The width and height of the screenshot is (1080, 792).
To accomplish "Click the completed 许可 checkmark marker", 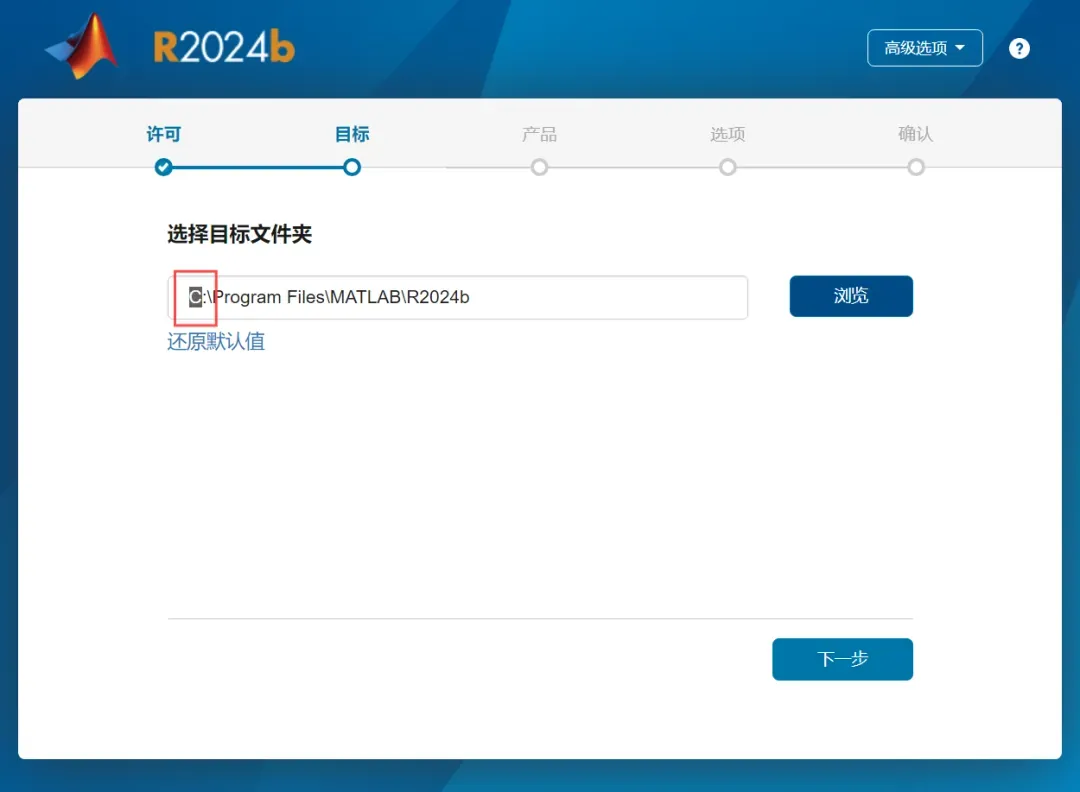I will point(163,167).
